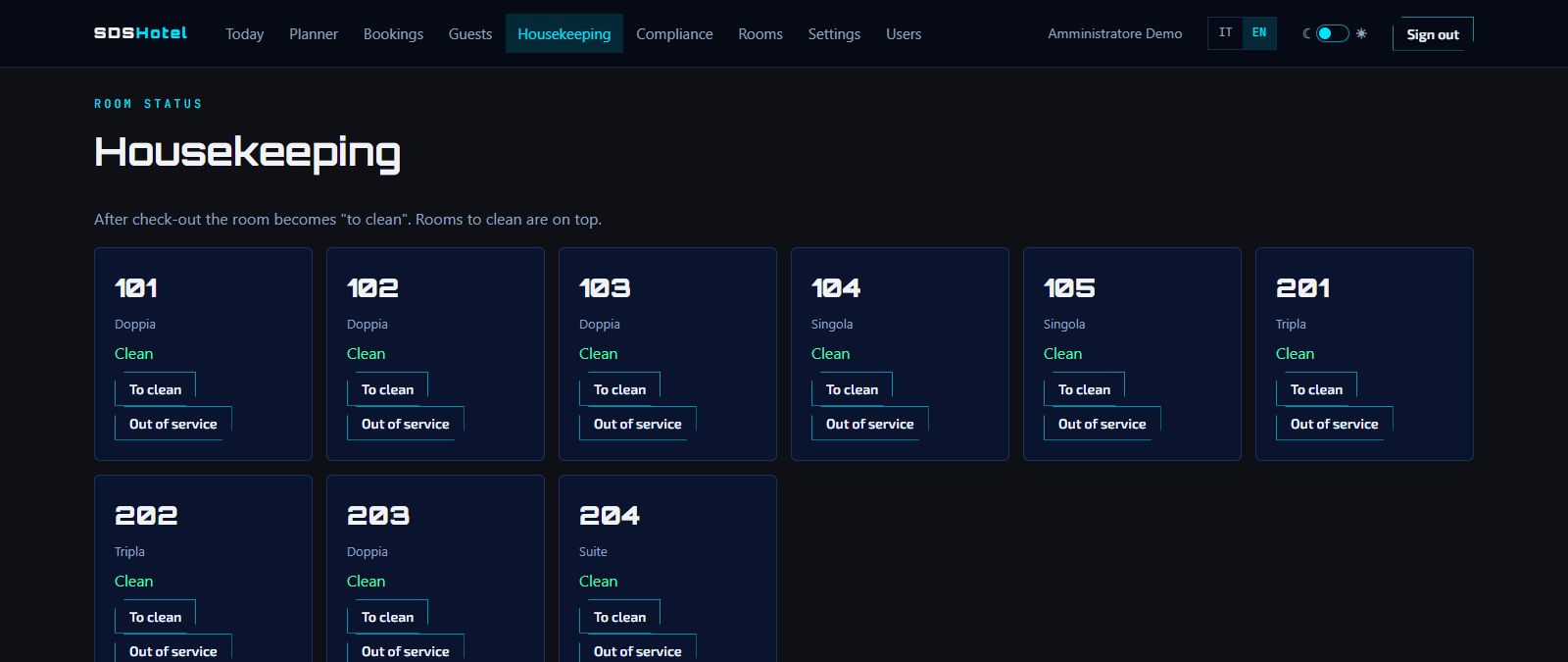Click the moon icon beside theme switch

tap(1306, 33)
